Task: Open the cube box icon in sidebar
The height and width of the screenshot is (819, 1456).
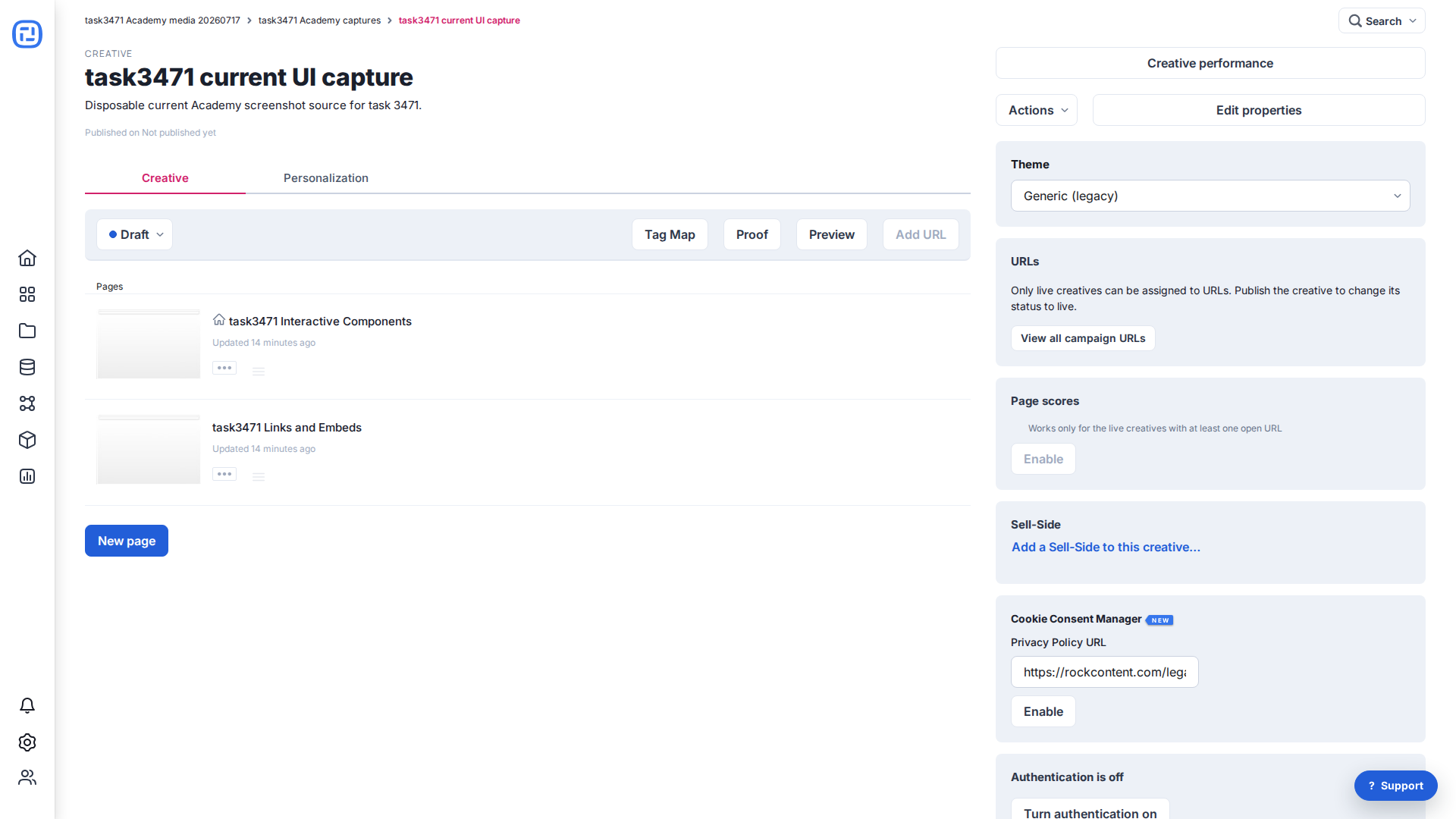Action: (27, 440)
